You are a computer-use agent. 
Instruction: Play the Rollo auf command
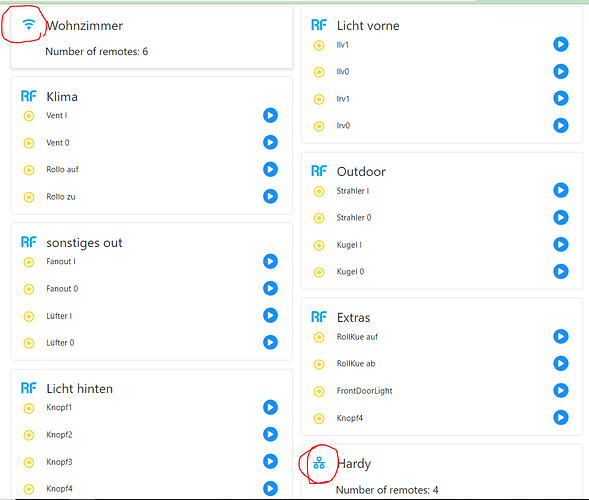coord(270,169)
